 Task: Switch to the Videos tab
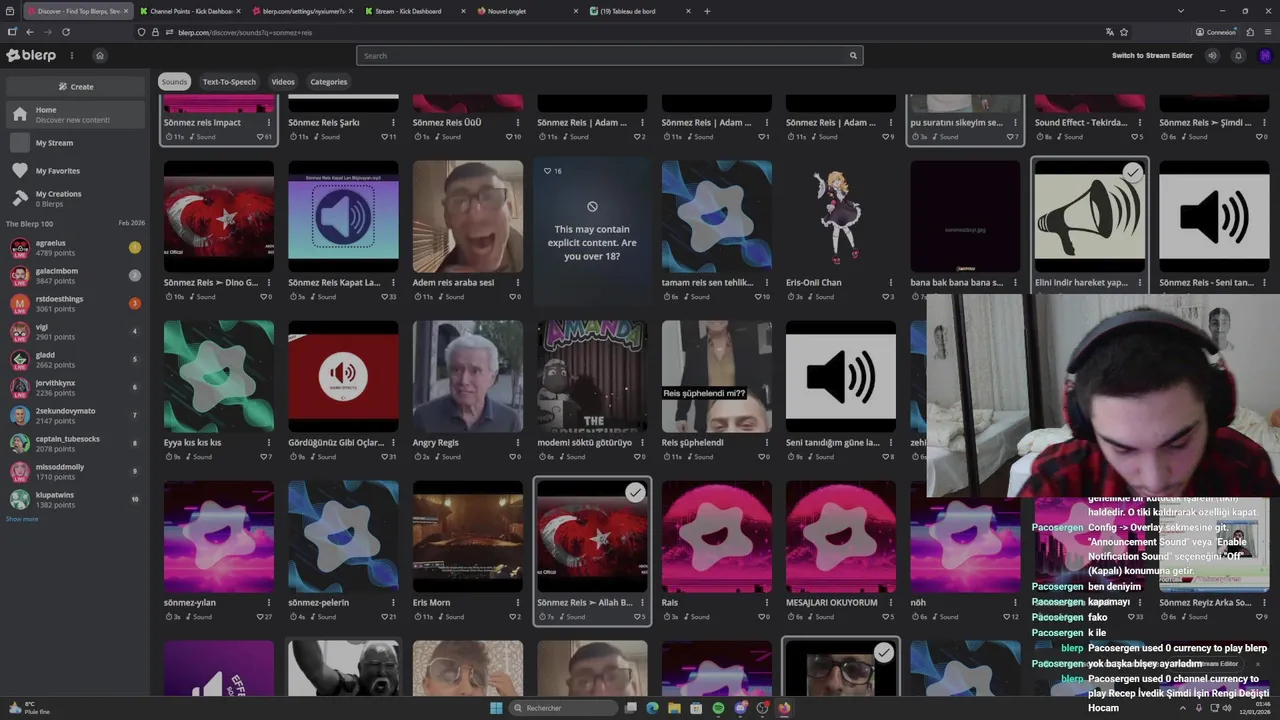click(283, 82)
